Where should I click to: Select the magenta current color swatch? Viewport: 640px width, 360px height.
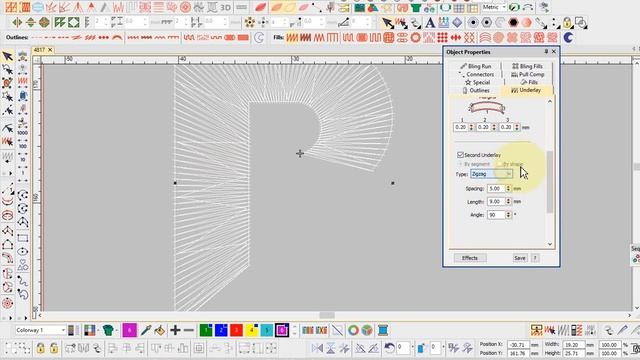click(x=129, y=330)
